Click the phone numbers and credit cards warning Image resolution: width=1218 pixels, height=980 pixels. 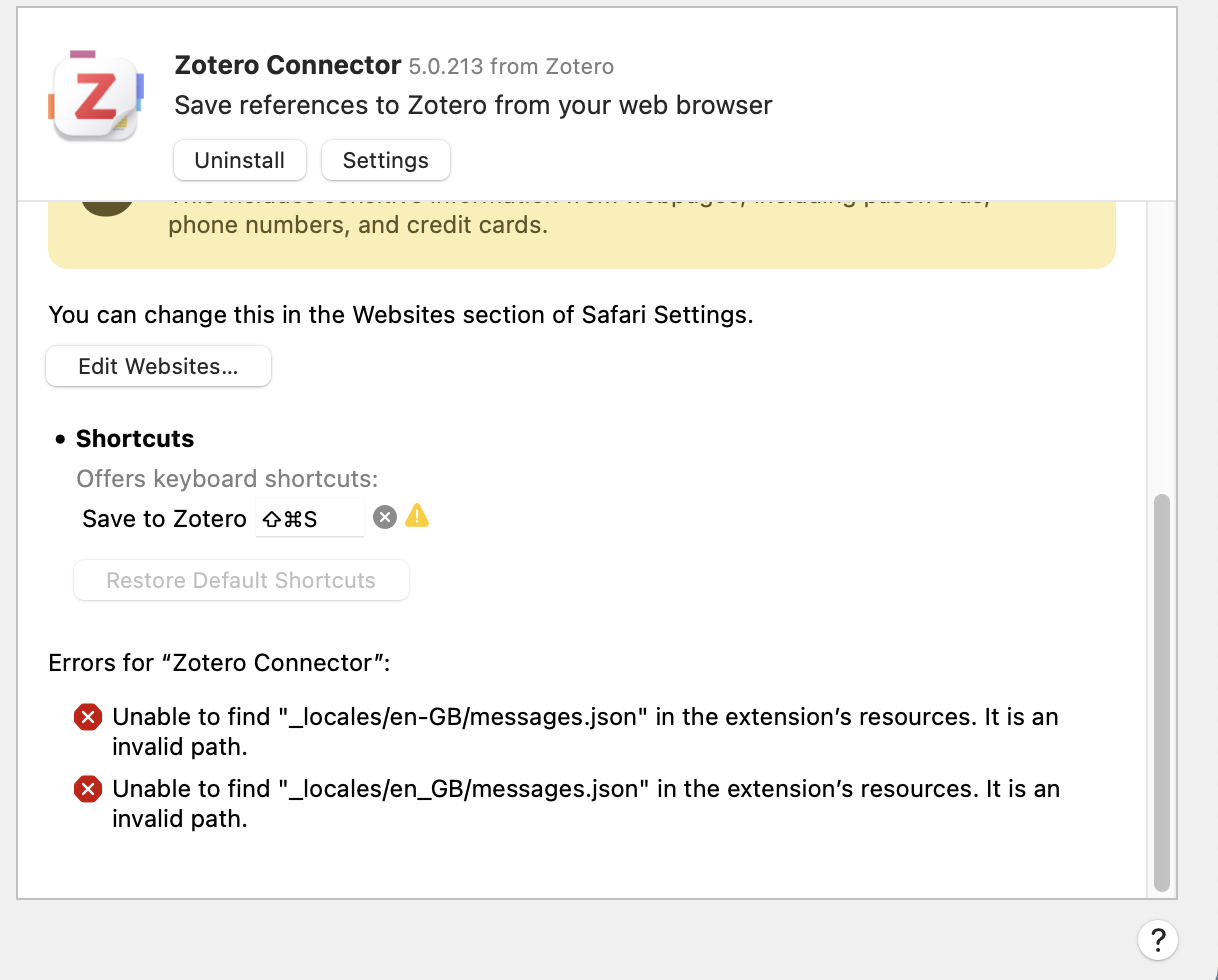358,225
